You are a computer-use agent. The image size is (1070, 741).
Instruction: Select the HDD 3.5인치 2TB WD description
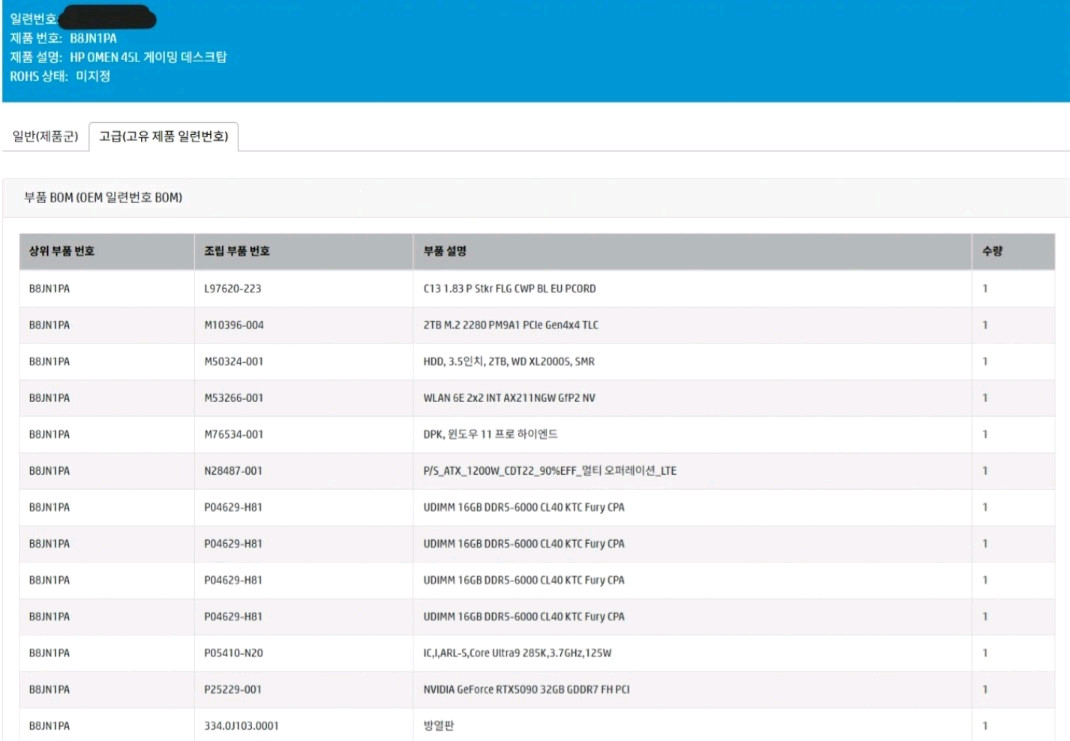pyautogui.click(x=509, y=362)
